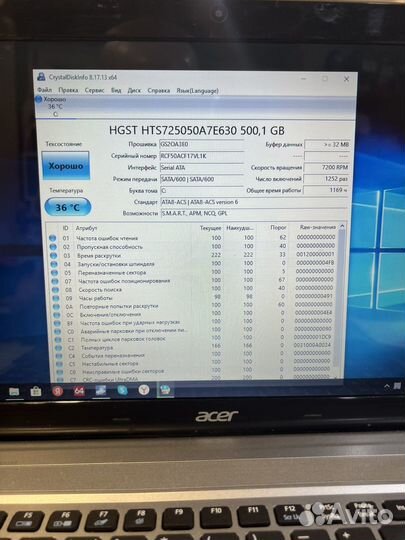Select the Скорость поиска attribute
The width and height of the screenshot is (405, 540).
[100, 290]
